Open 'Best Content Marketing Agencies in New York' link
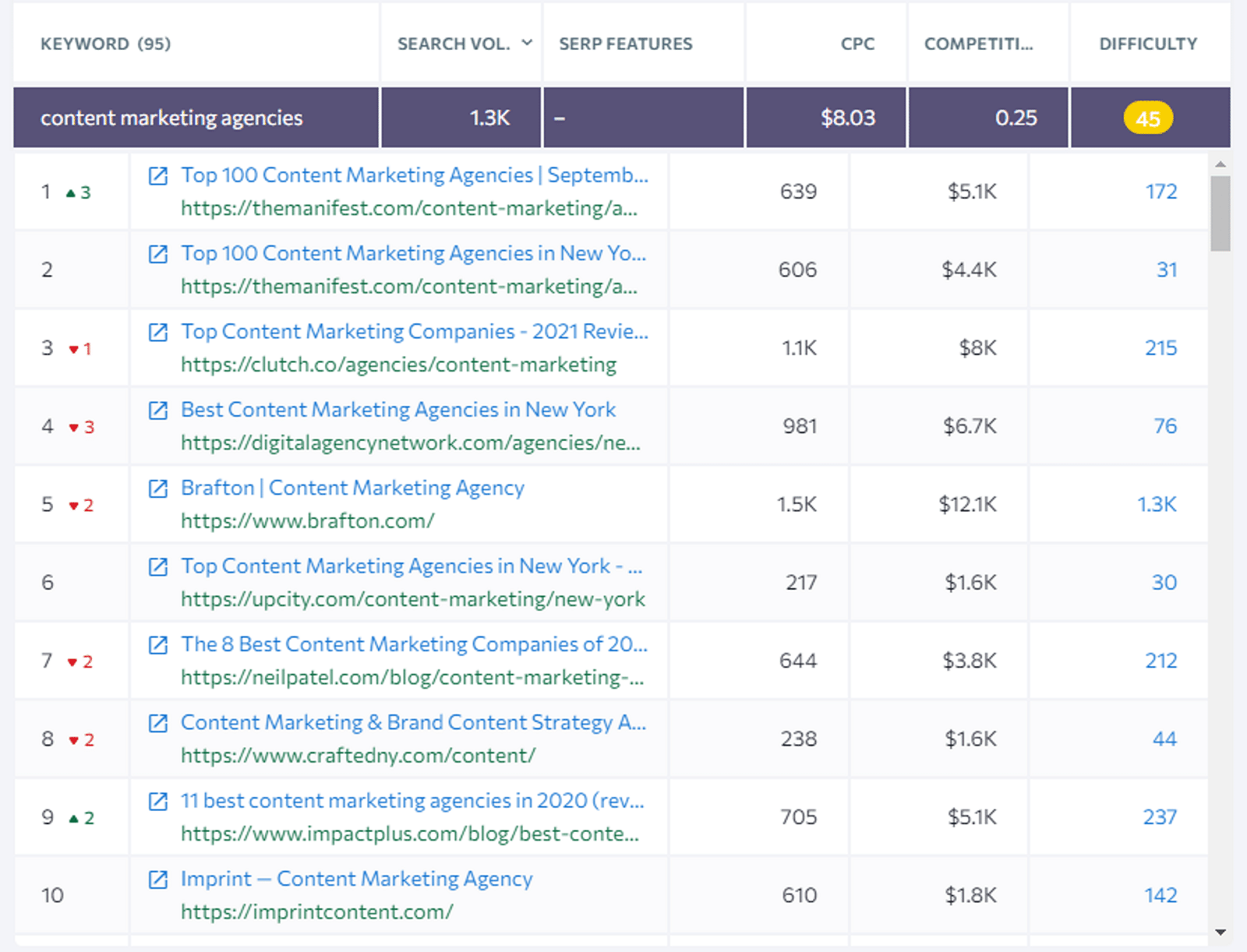The image size is (1247, 952). (398, 410)
